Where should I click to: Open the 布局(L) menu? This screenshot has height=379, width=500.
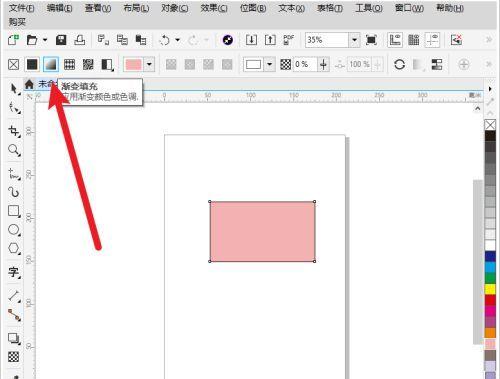tap(136, 8)
